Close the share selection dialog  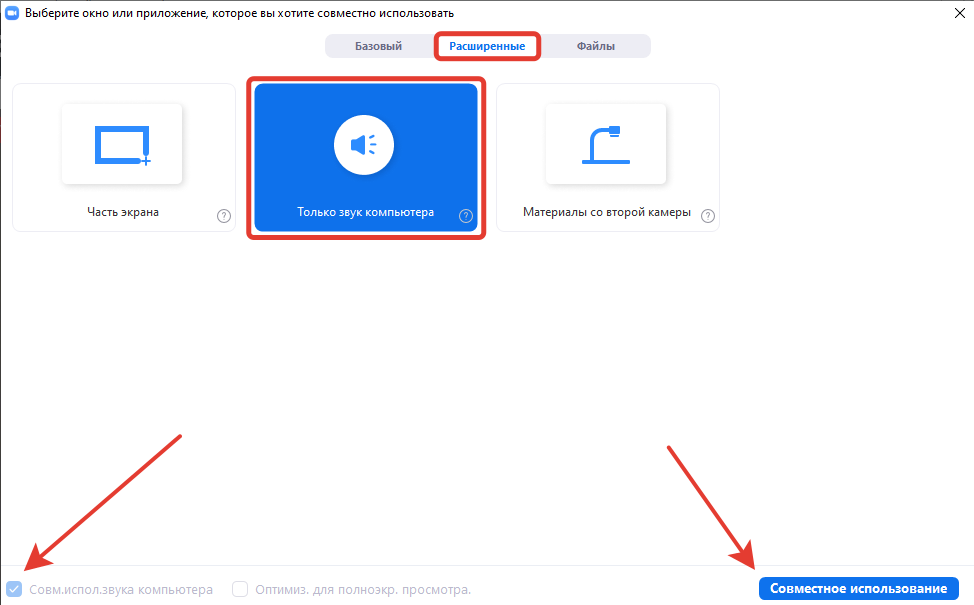click(959, 13)
